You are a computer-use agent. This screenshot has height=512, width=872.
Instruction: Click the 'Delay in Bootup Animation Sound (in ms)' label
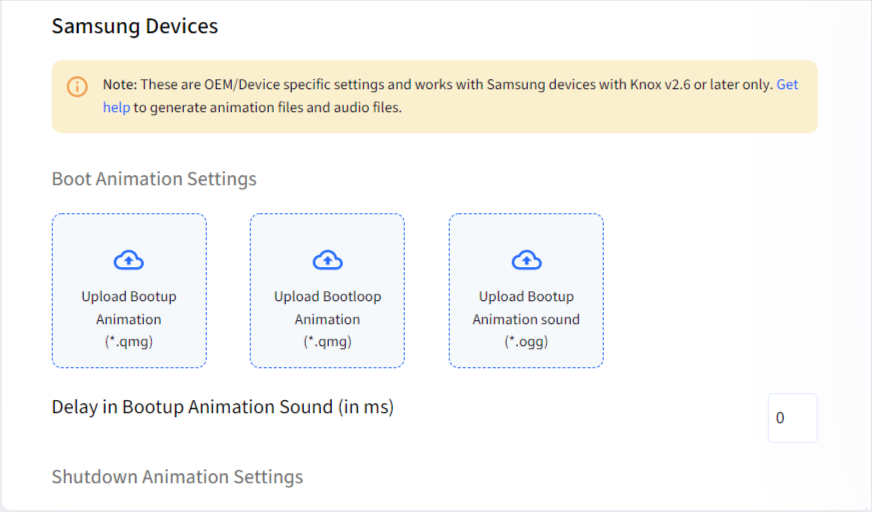[x=223, y=407]
